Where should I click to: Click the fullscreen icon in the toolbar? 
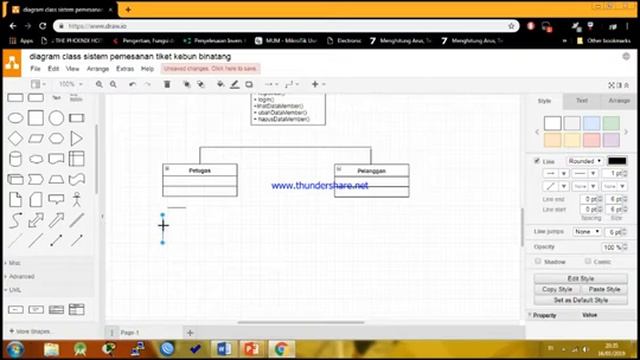click(x=611, y=85)
